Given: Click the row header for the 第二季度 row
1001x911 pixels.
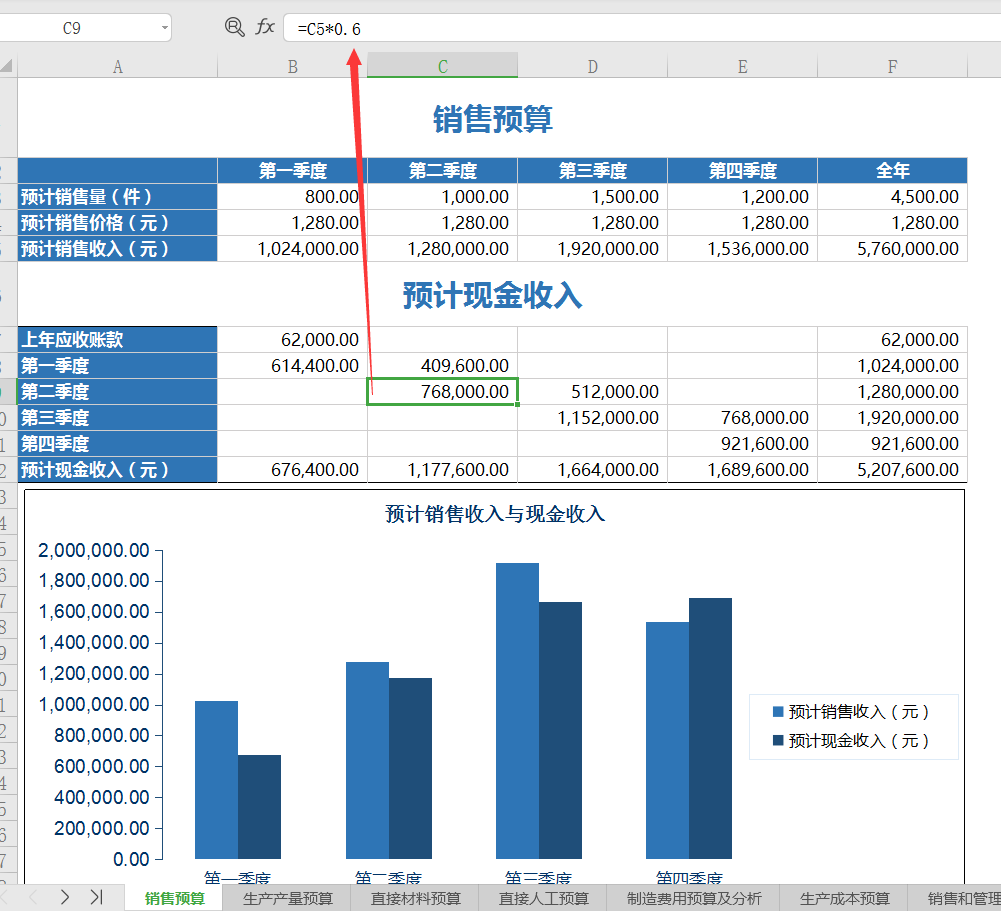Looking at the screenshot, I should [8, 391].
